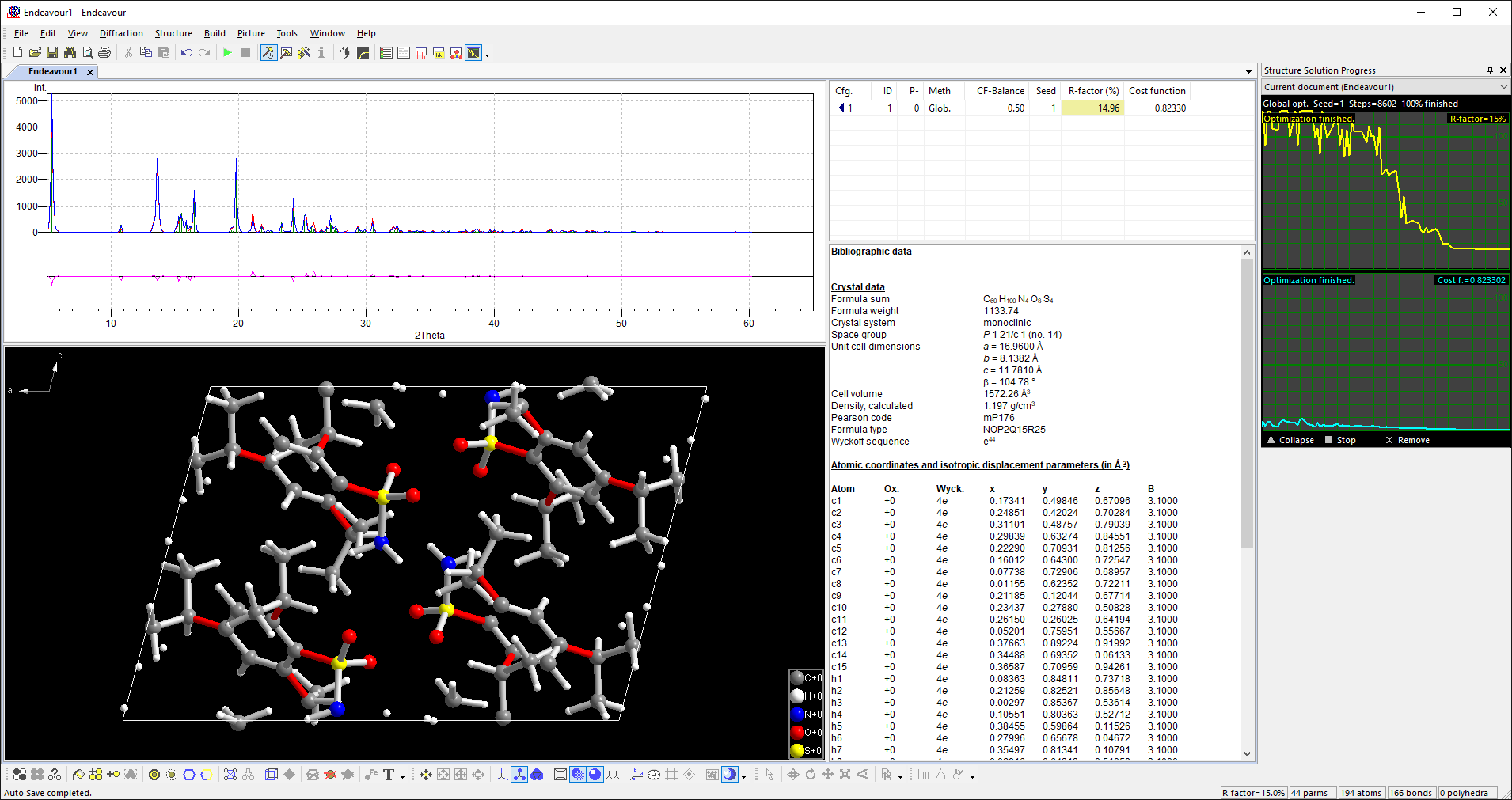This screenshot has width=1512, height=800.
Task: Click Remove in the progress panel
Action: point(1408,440)
